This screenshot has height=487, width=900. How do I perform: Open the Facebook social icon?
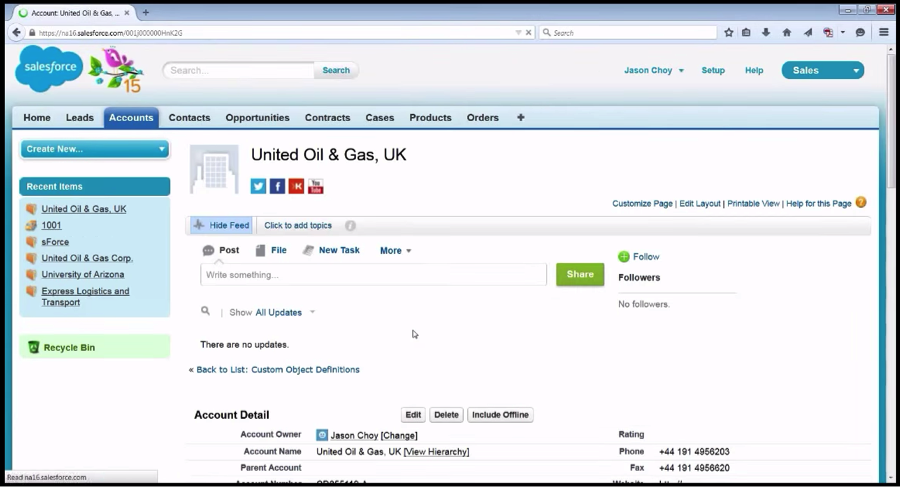pos(277,186)
